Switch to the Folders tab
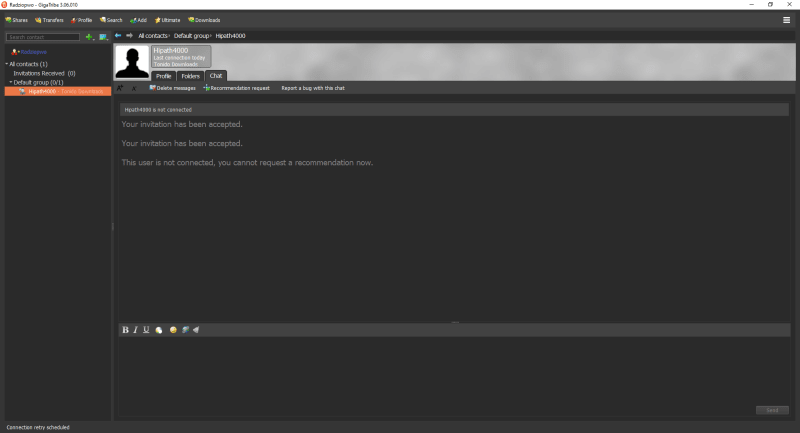 tap(190, 76)
